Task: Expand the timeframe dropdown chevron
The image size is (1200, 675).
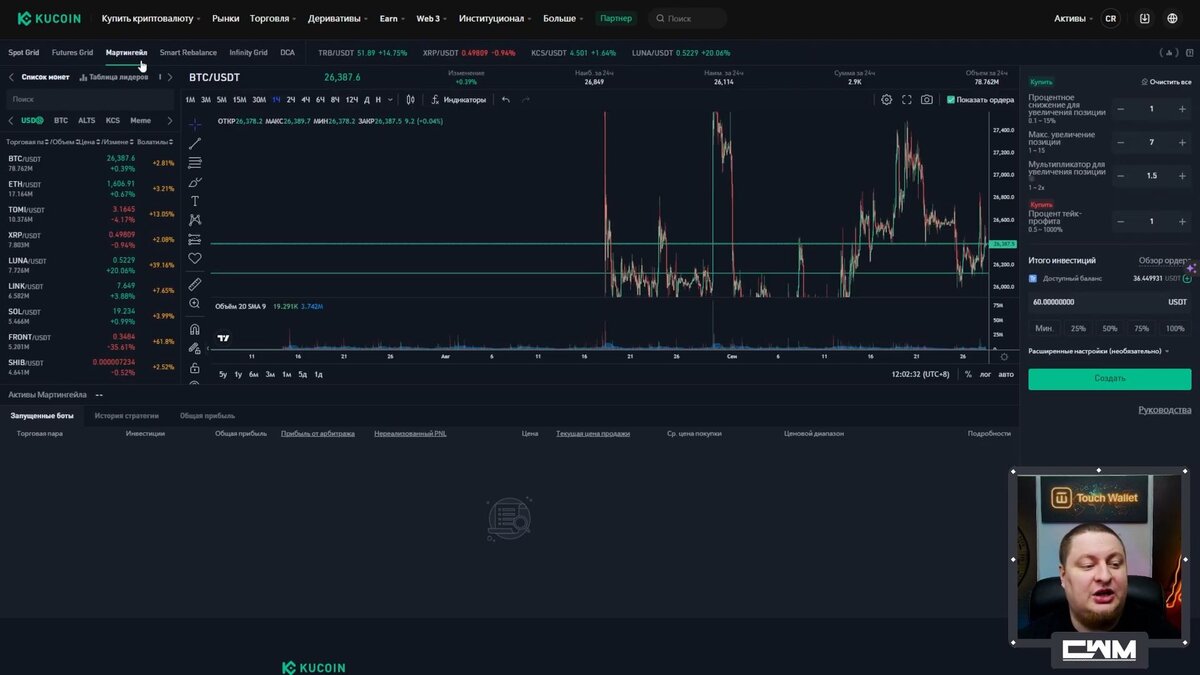Action: coord(392,99)
